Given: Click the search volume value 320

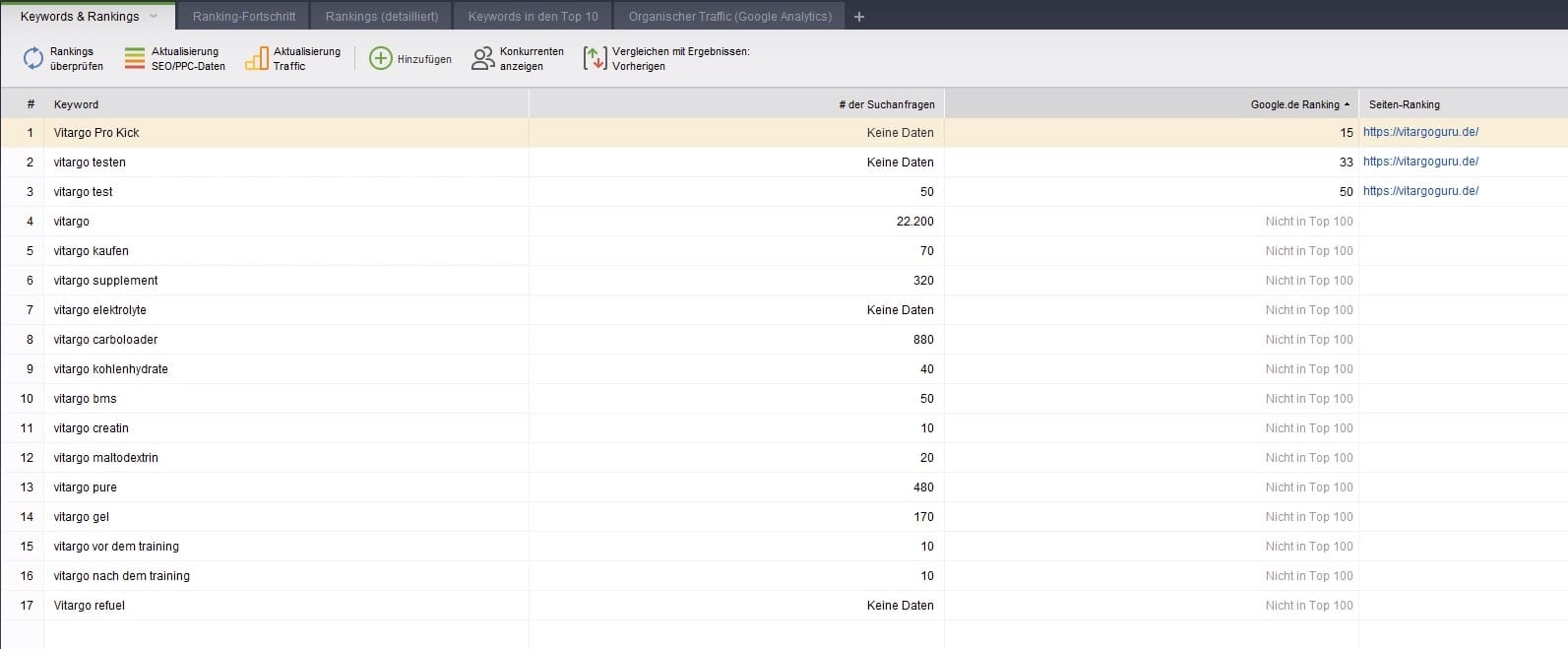Looking at the screenshot, I should click(x=923, y=281).
